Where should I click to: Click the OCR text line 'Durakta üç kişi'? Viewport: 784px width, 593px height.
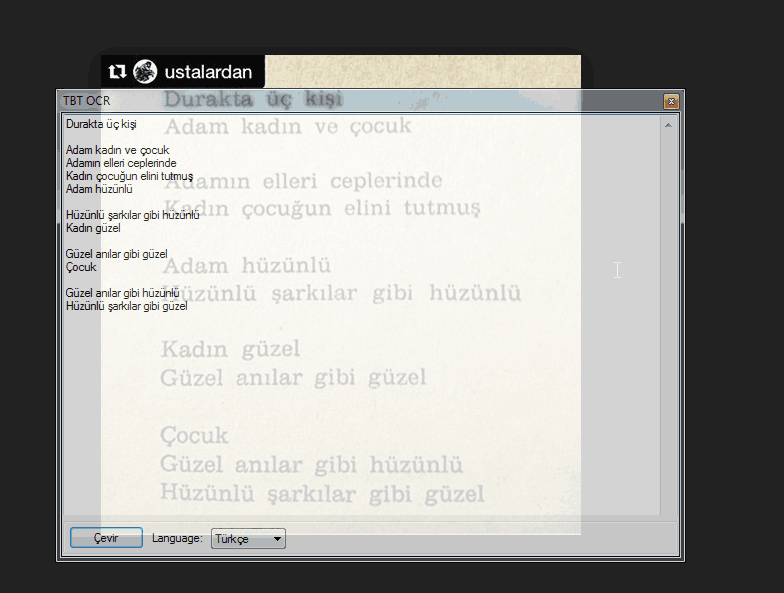click(101, 124)
